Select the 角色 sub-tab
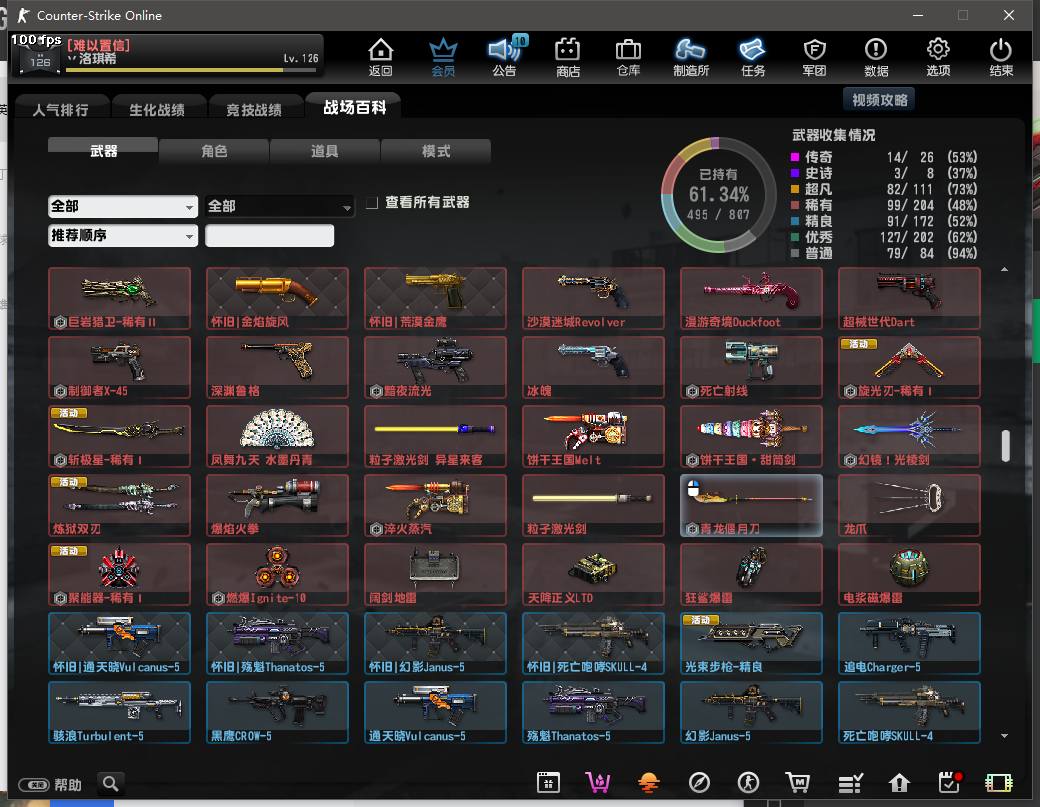The height and width of the screenshot is (807, 1040). (x=214, y=151)
